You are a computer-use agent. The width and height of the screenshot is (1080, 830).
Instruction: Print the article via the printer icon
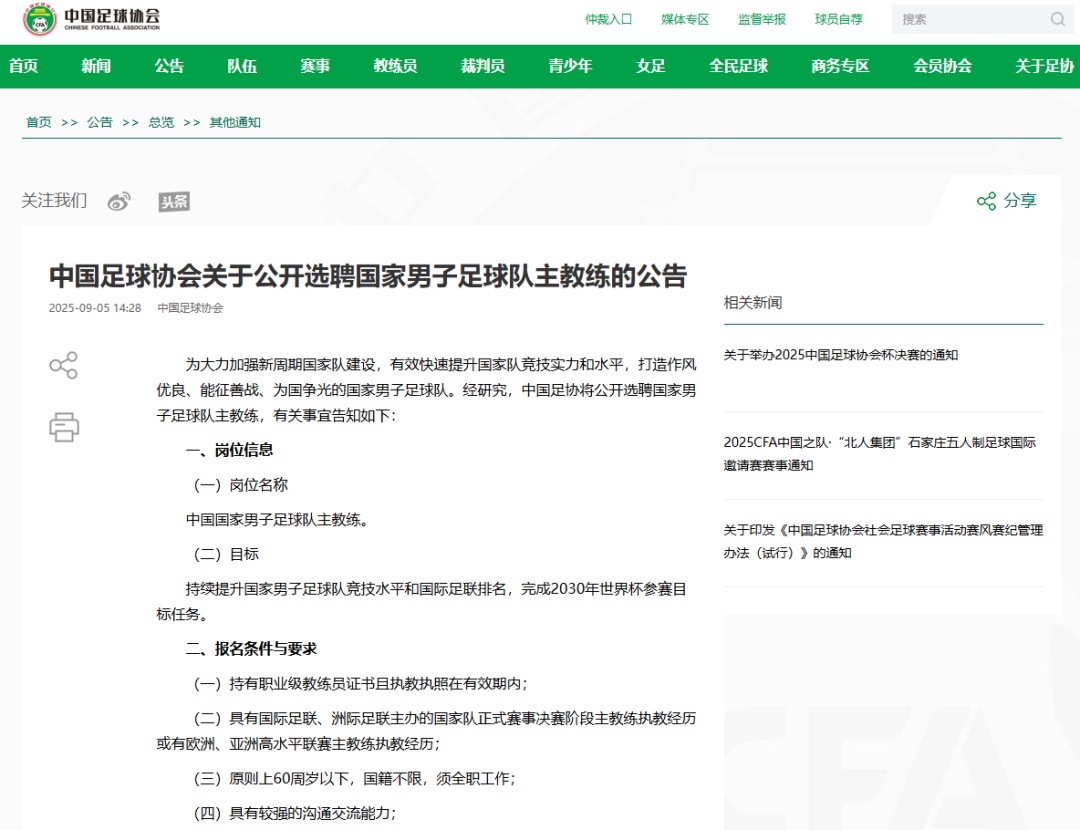(64, 428)
